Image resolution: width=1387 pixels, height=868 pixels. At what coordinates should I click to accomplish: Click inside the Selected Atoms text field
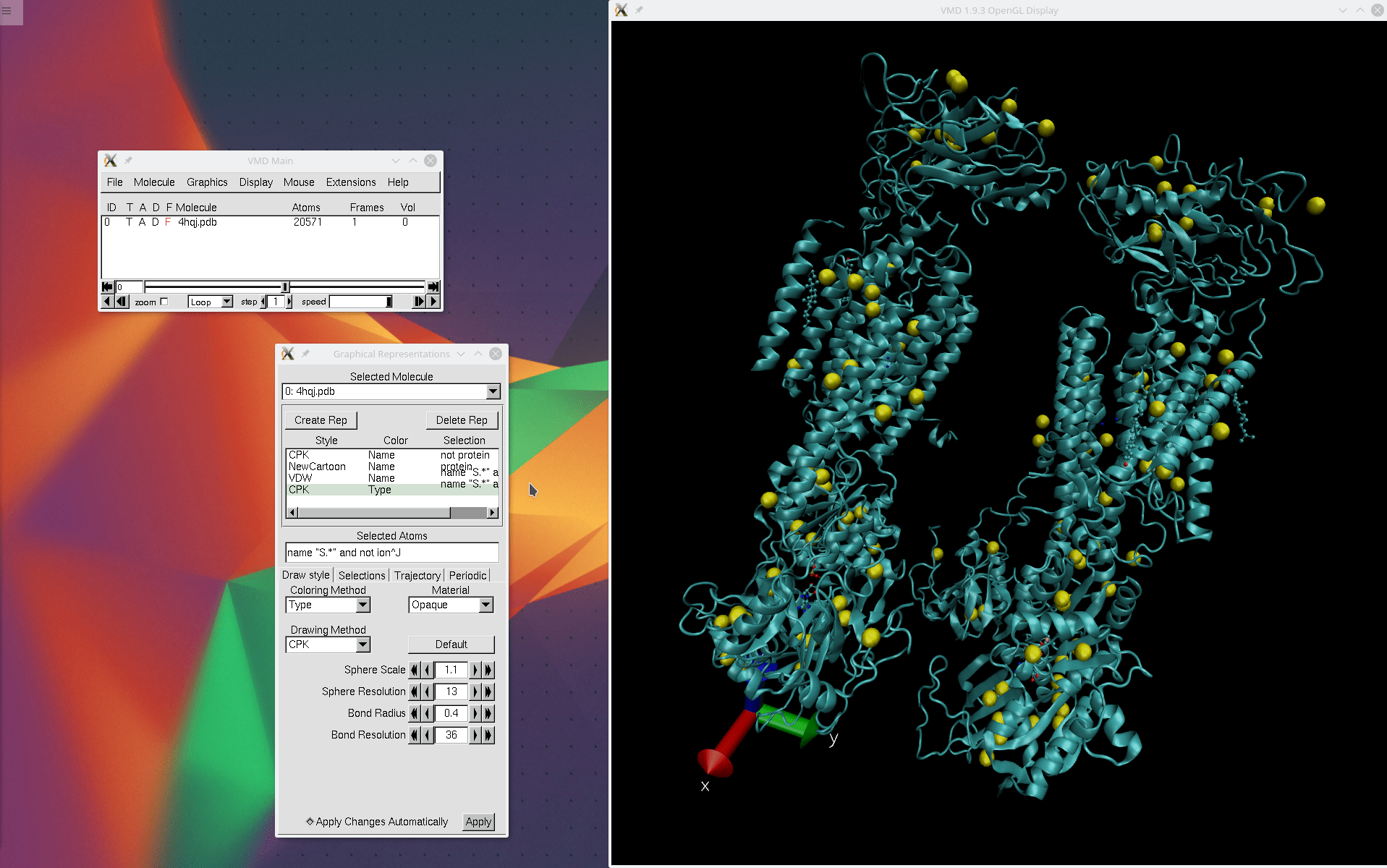pos(391,552)
